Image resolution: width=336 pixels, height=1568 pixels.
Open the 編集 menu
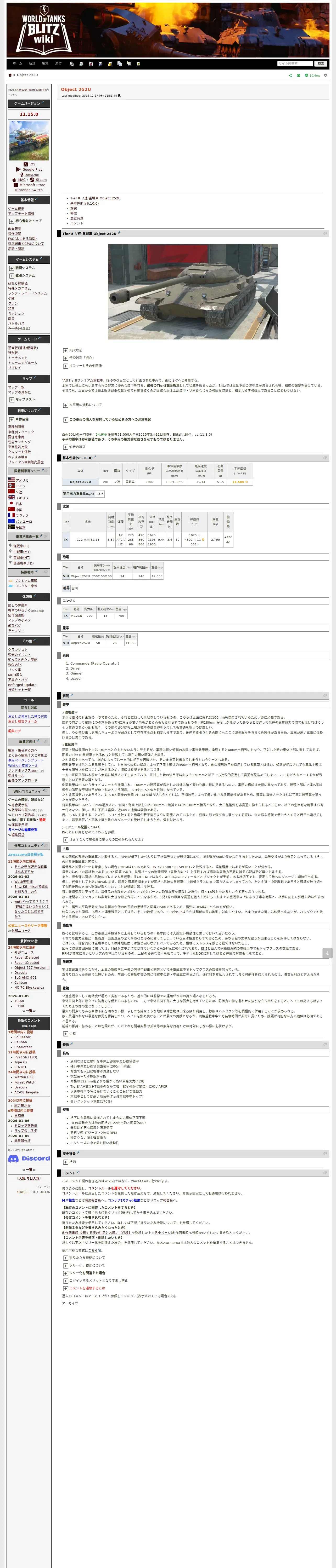click(45, 63)
